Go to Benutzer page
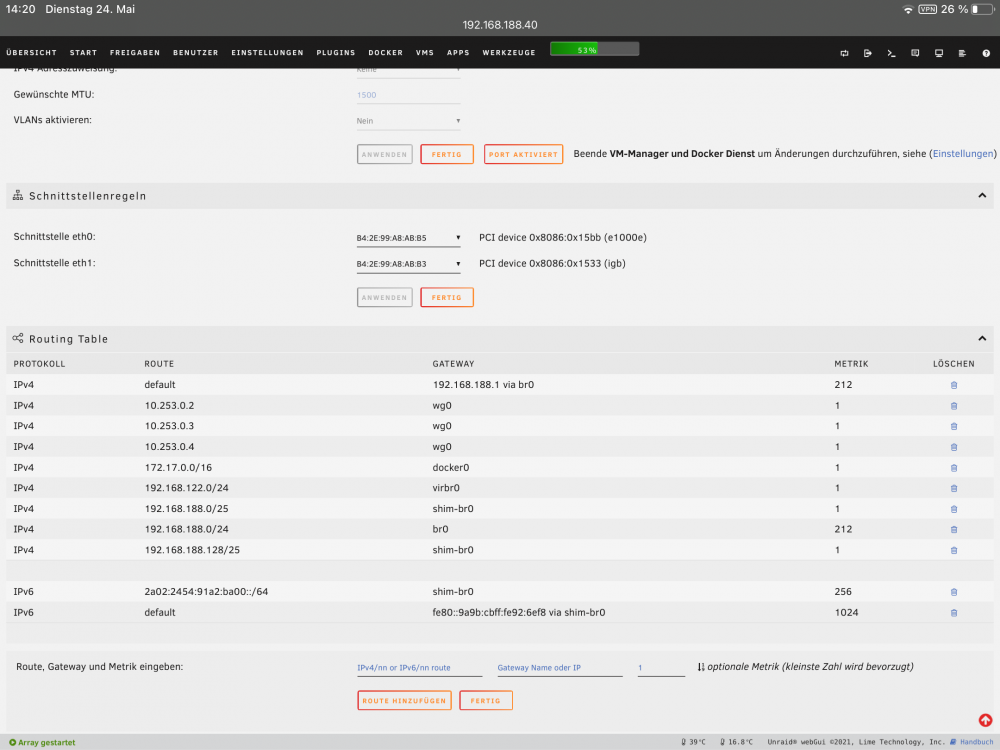1000x750 pixels. 196,53
